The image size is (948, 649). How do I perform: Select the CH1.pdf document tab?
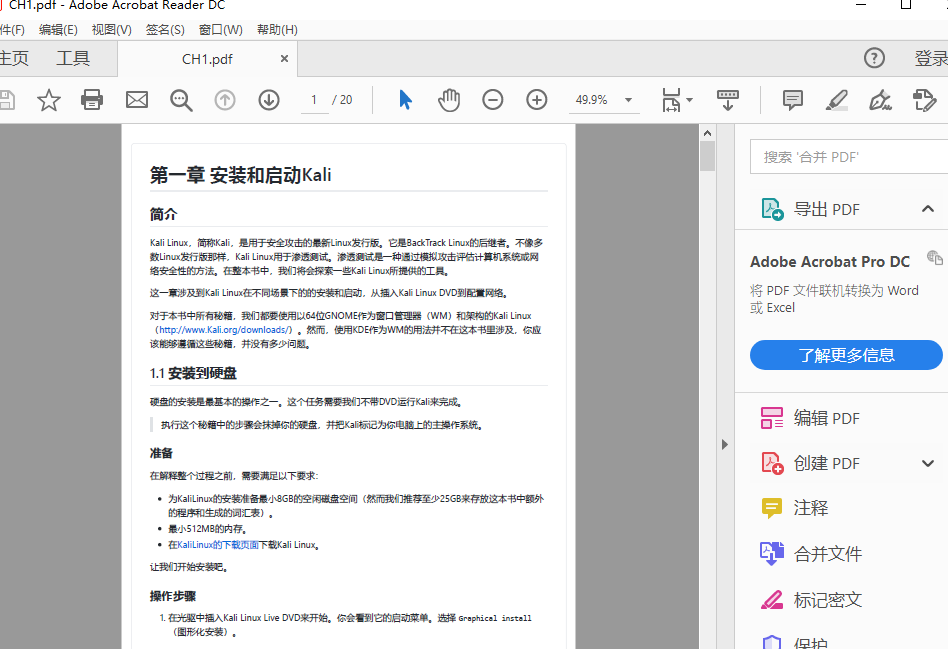(207, 59)
